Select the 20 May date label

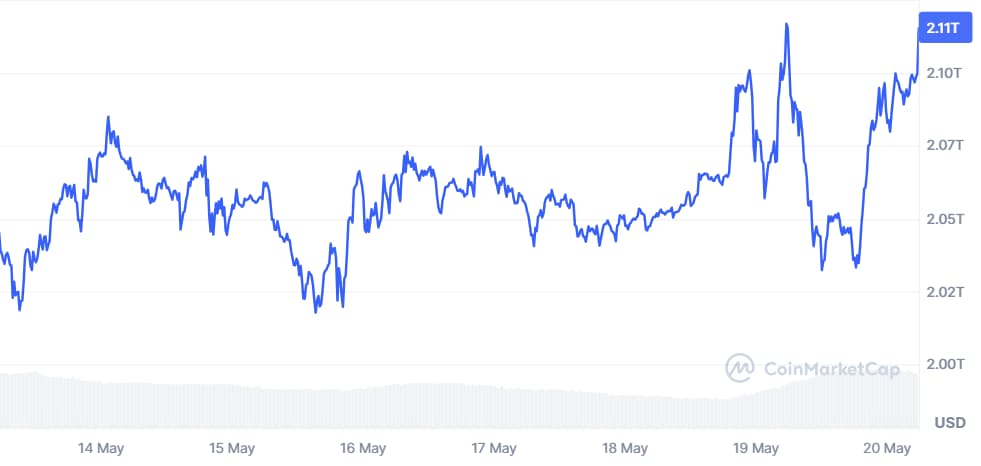(x=886, y=448)
